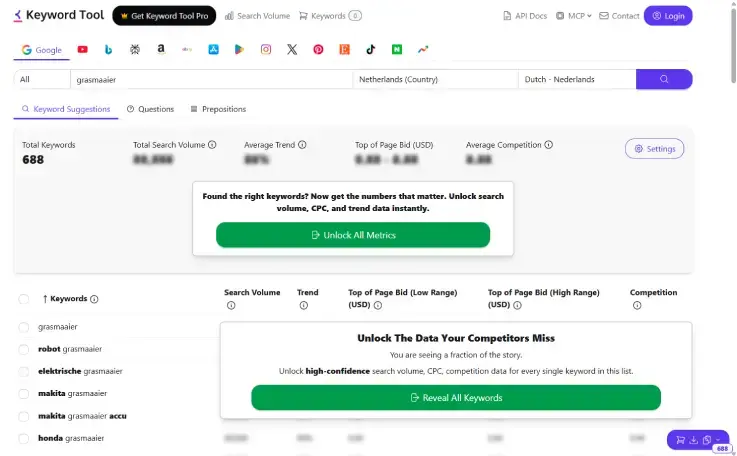737x456 pixels.
Task: Switch to Instagram keyword search
Action: [266, 49]
